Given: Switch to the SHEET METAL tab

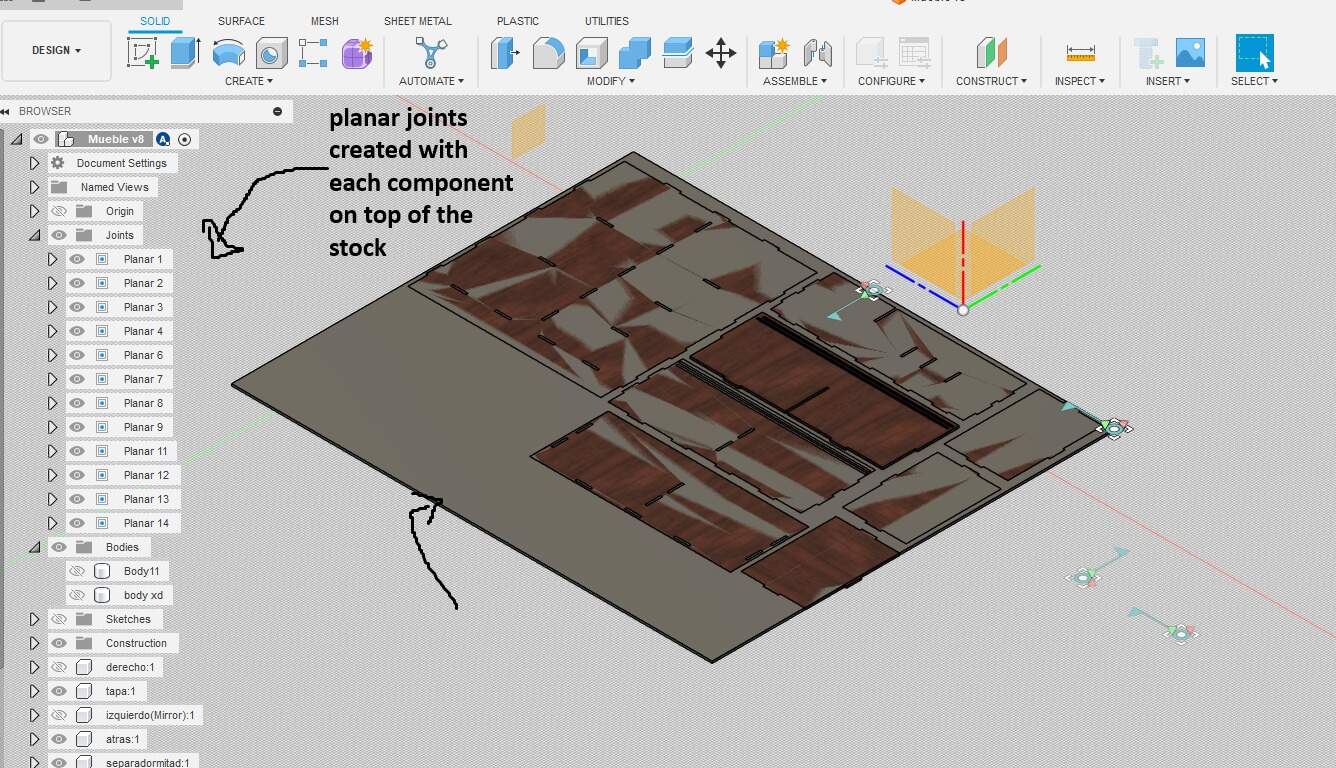Looking at the screenshot, I should pyautogui.click(x=417, y=21).
